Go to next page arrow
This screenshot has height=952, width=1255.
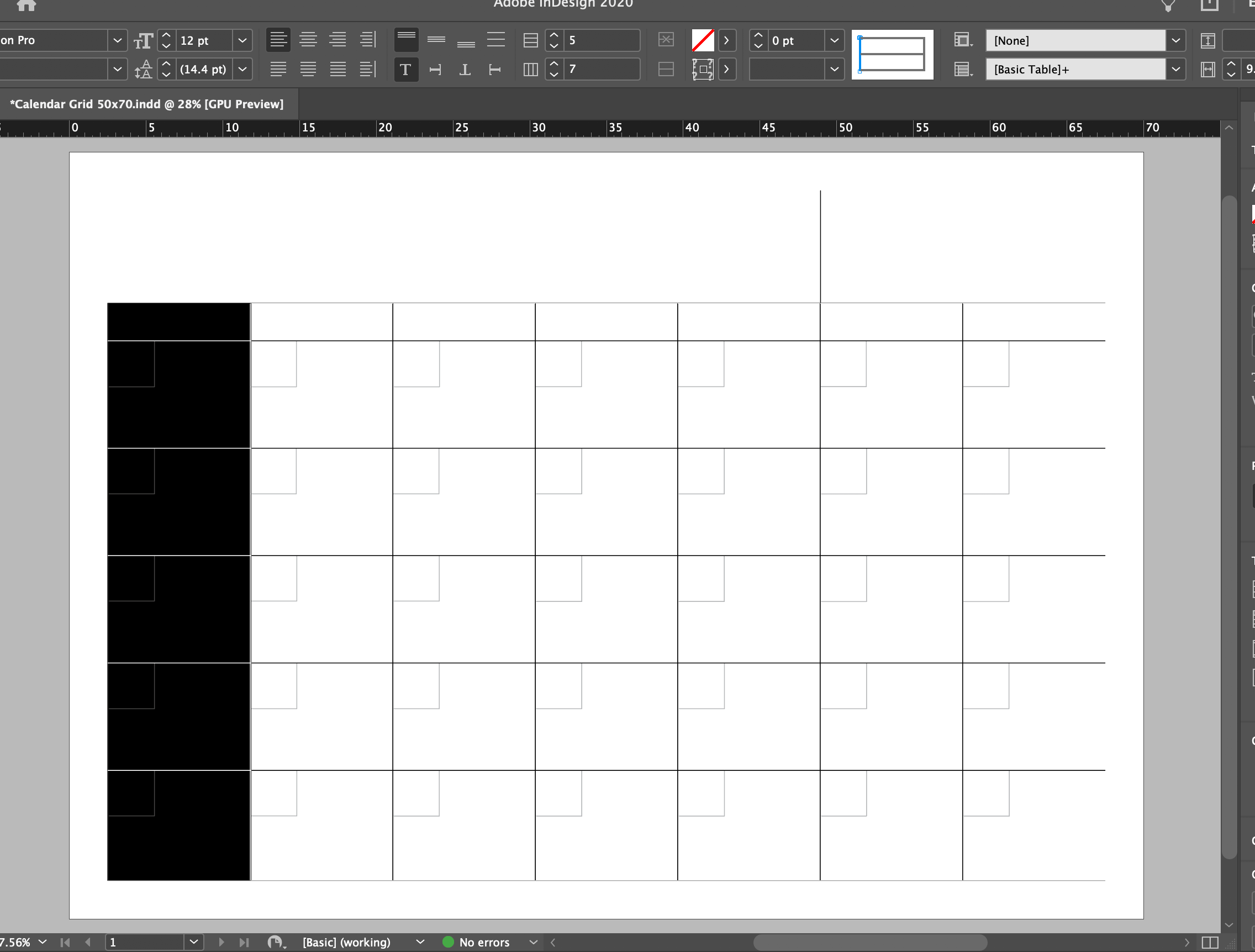click(222, 942)
